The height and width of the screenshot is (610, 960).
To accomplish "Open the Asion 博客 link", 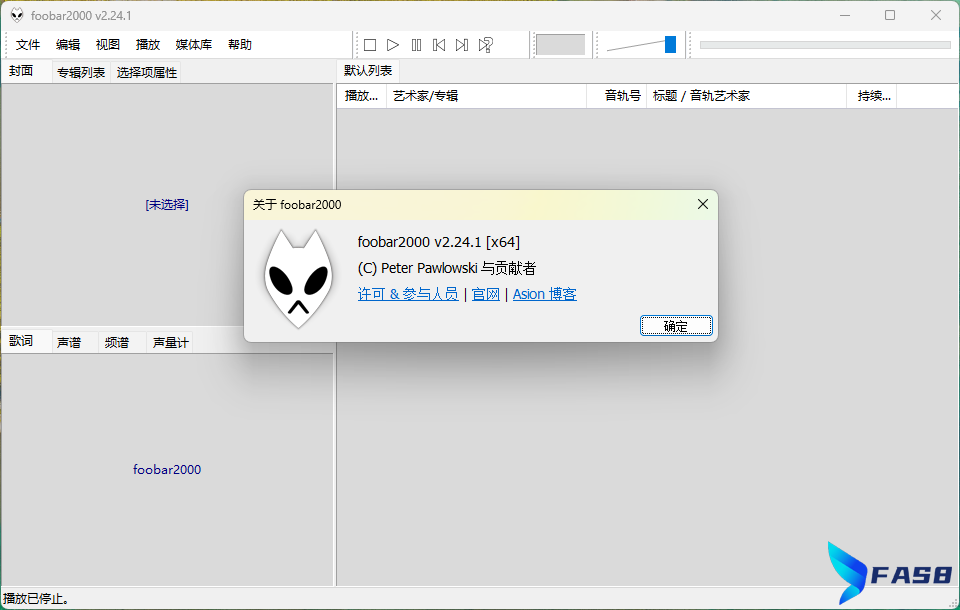I will [x=544, y=294].
